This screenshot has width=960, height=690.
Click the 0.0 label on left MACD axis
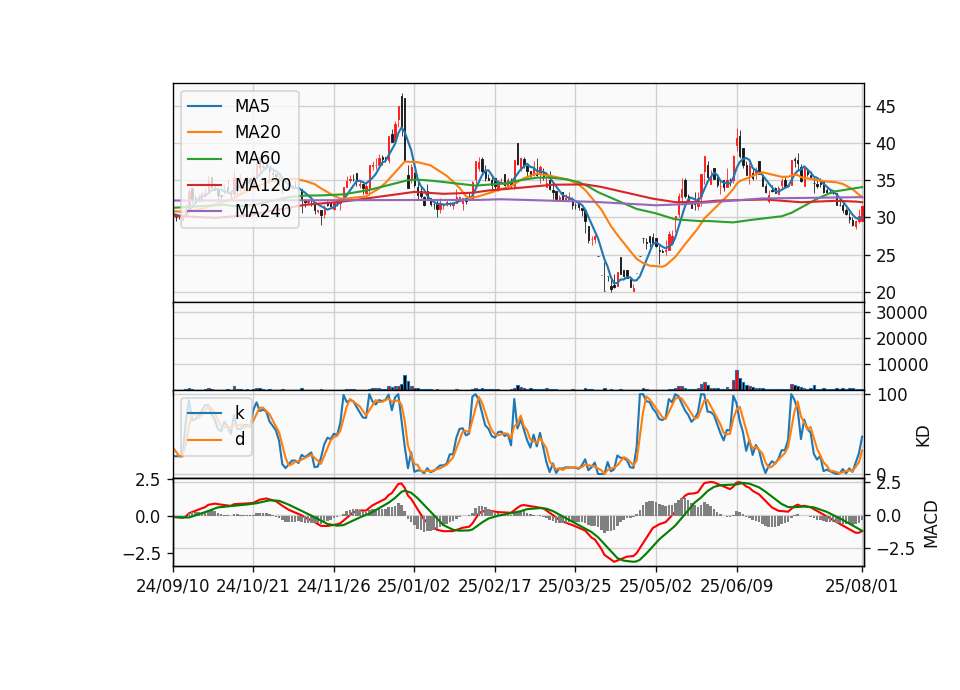point(147,517)
